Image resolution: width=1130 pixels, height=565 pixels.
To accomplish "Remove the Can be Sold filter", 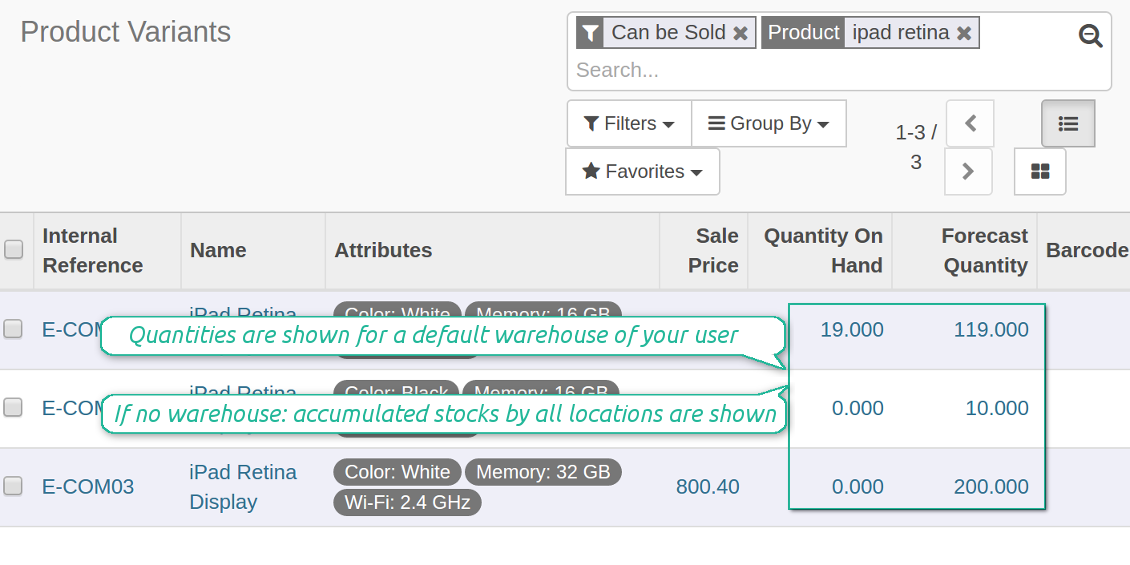I will (x=740, y=33).
